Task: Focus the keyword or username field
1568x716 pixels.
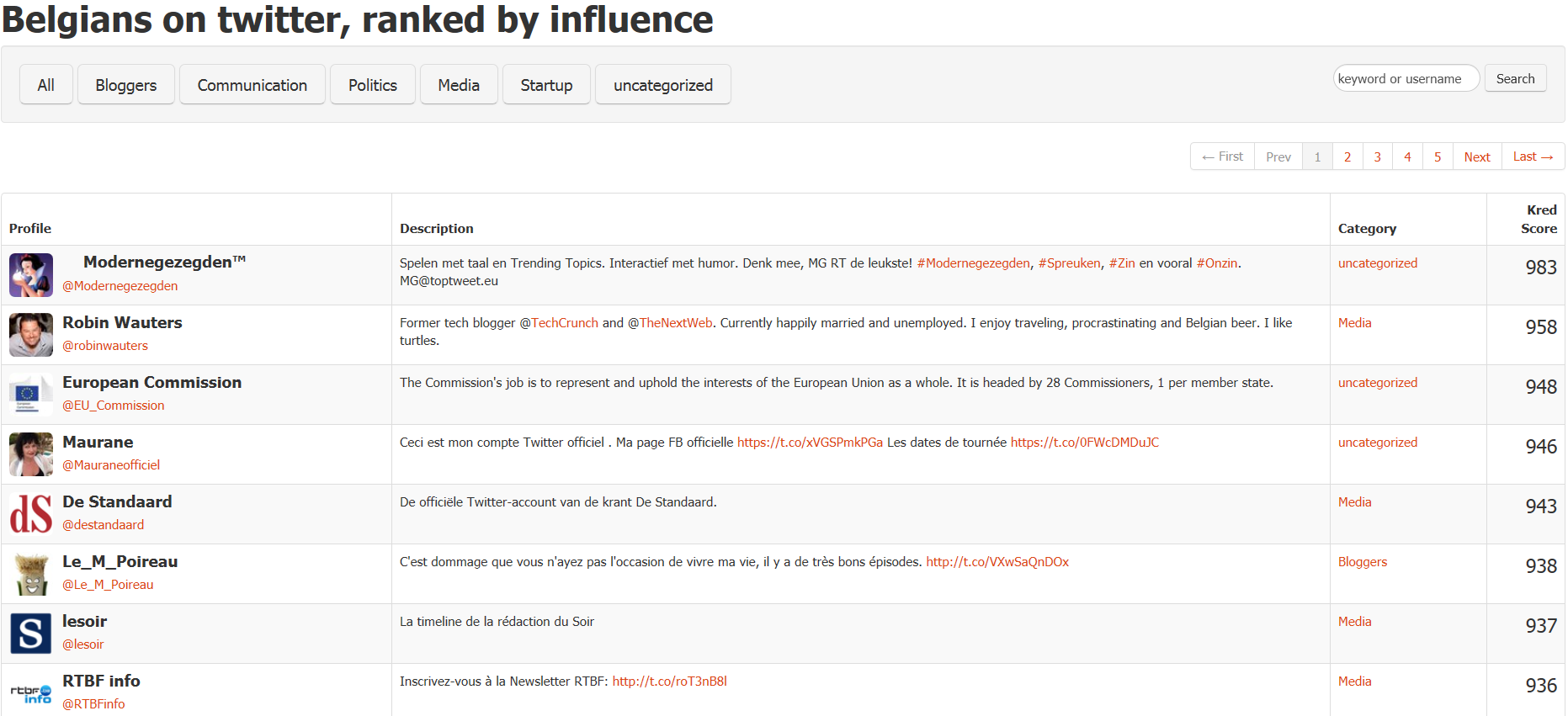Action: tap(1406, 78)
